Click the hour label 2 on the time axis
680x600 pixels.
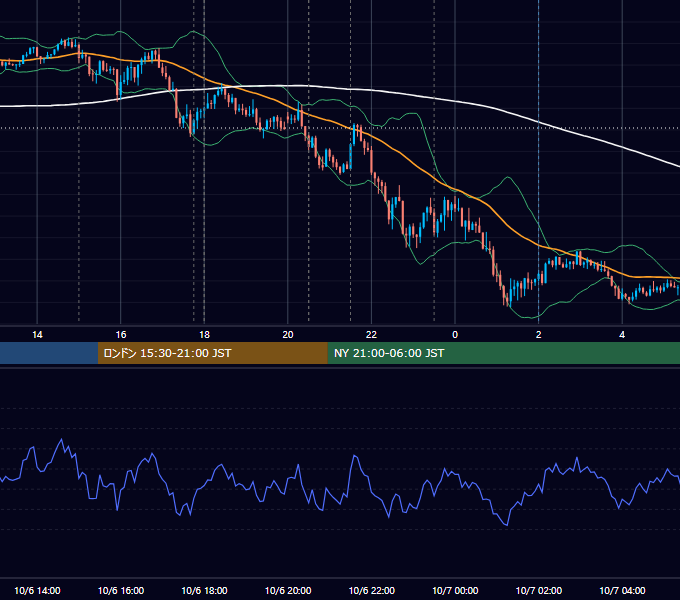pyautogui.click(x=539, y=335)
